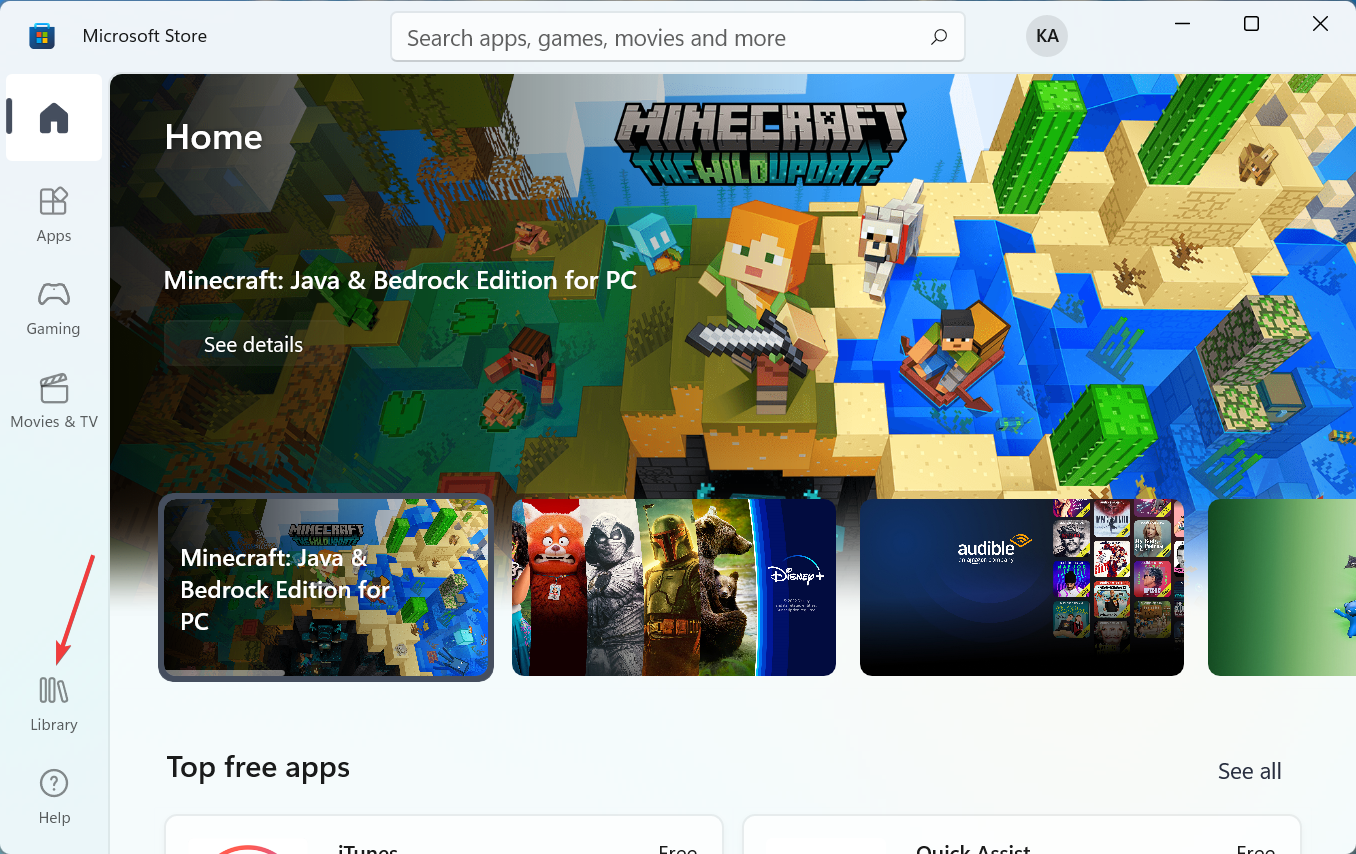The width and height of the screenshot is (1356, 854).
Task: Open the Quick Assist app card
Action: point(1021,834)
